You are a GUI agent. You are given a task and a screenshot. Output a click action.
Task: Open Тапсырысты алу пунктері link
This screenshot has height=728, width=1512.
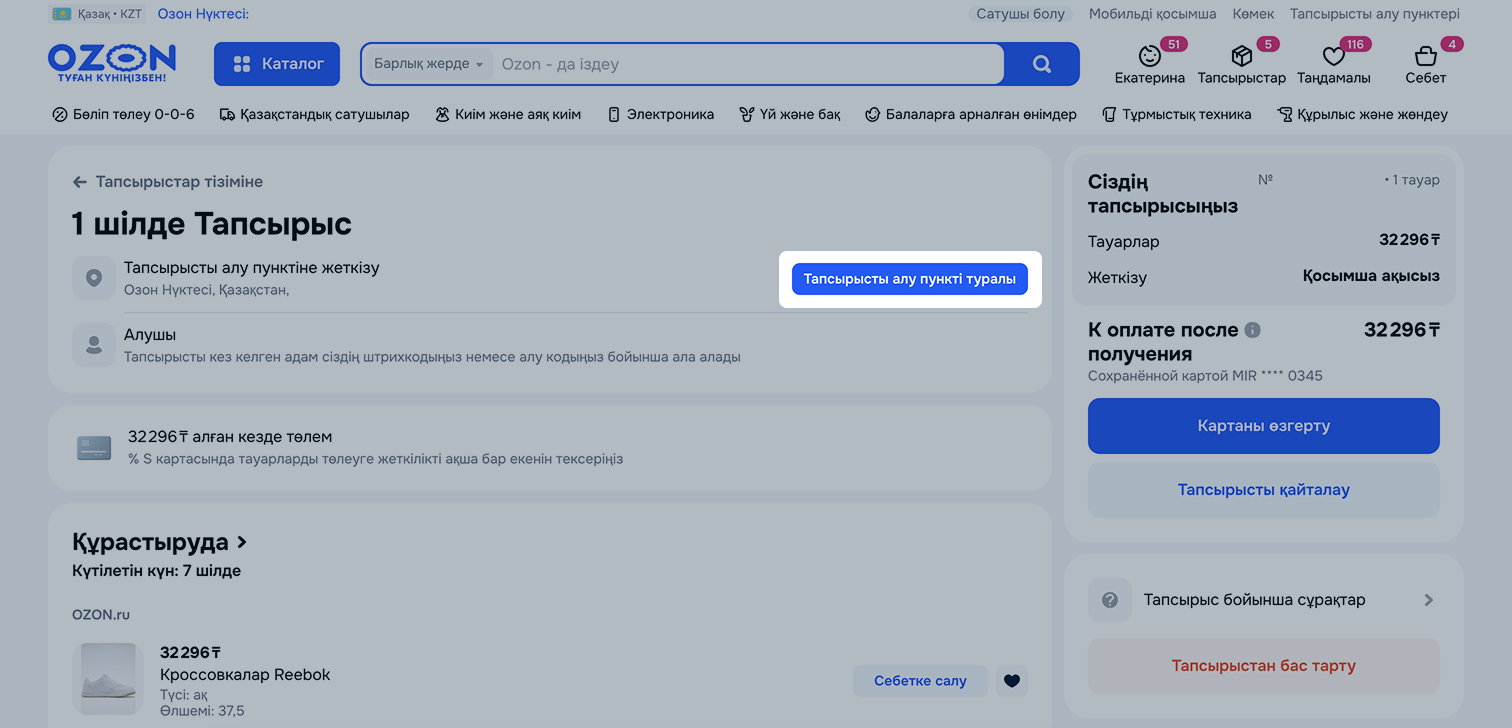click(1375, 14)
